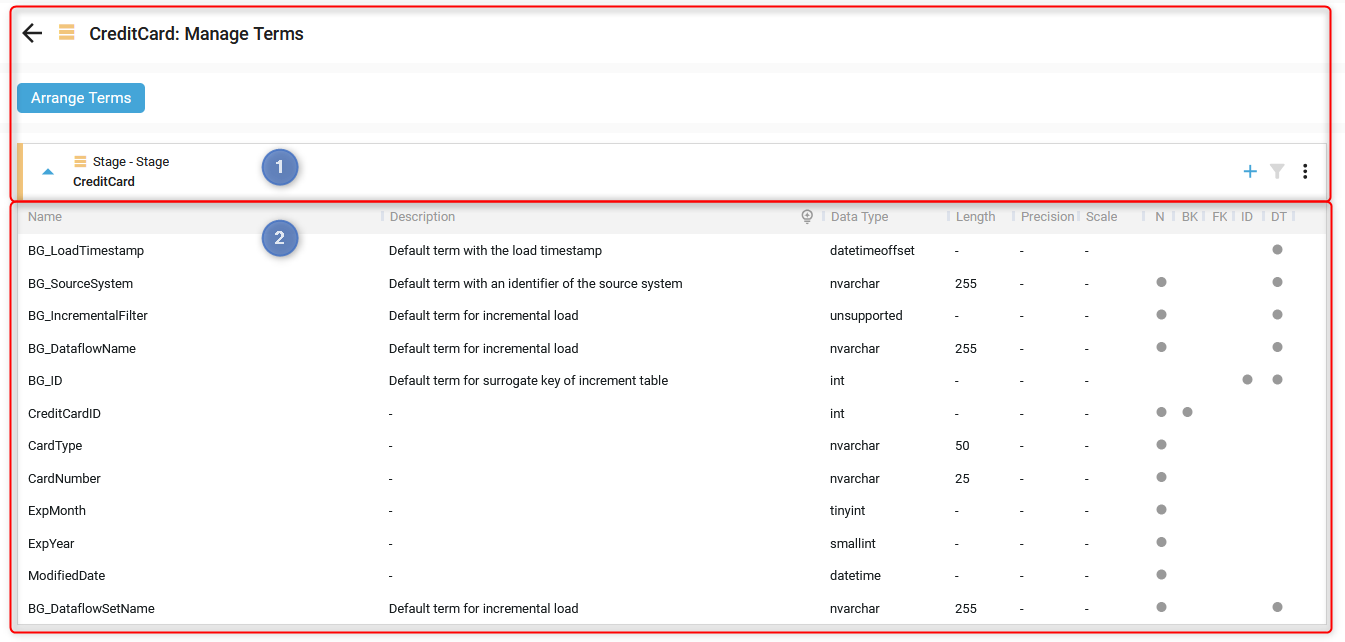Viewport: 1345px width, 642px height.
Task: Open the three-dot more options menu
Action: click(x=1305, y=172)
